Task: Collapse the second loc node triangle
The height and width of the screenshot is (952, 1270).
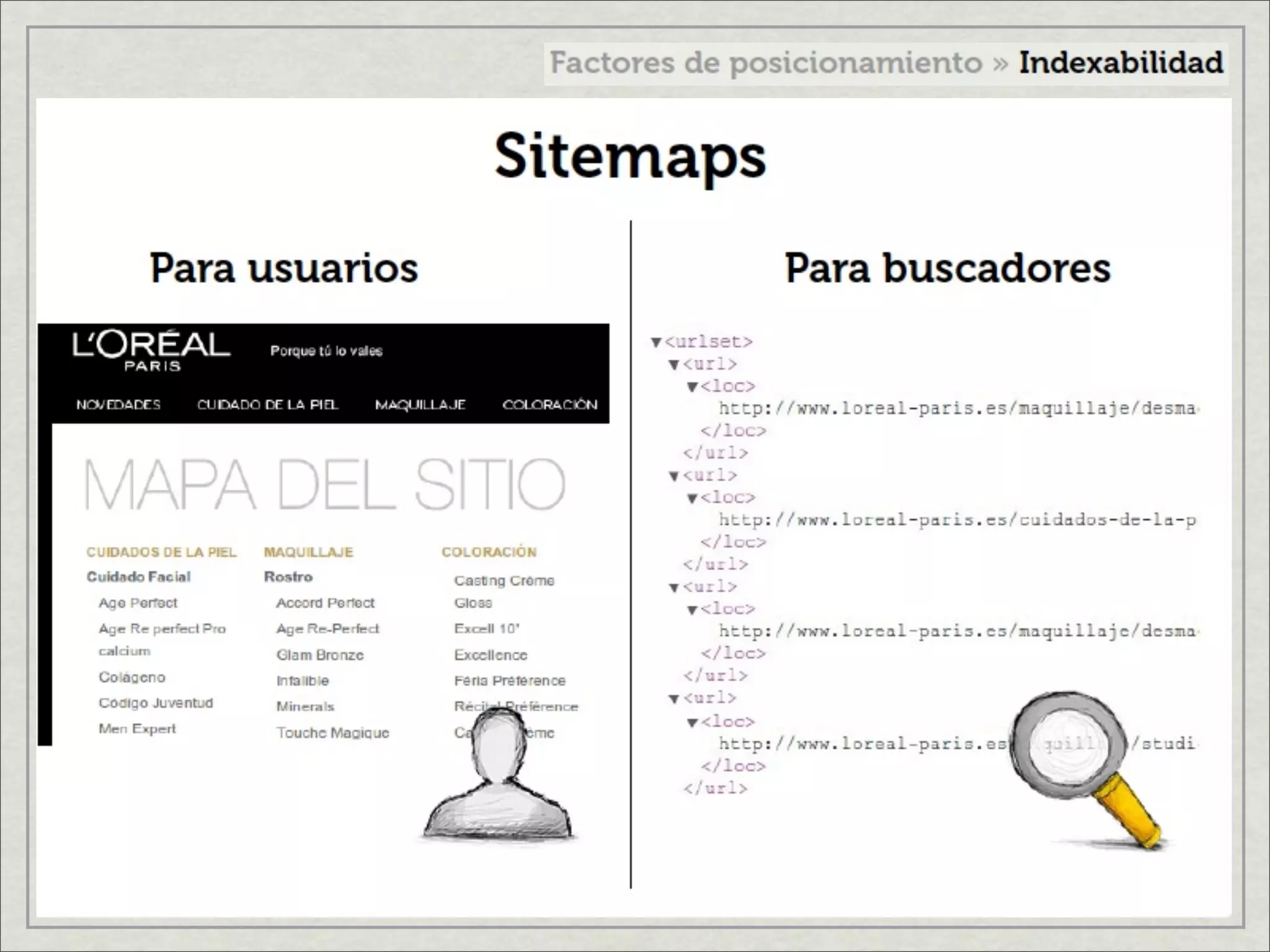Action: pyautogui.click(x=693, y=499)
